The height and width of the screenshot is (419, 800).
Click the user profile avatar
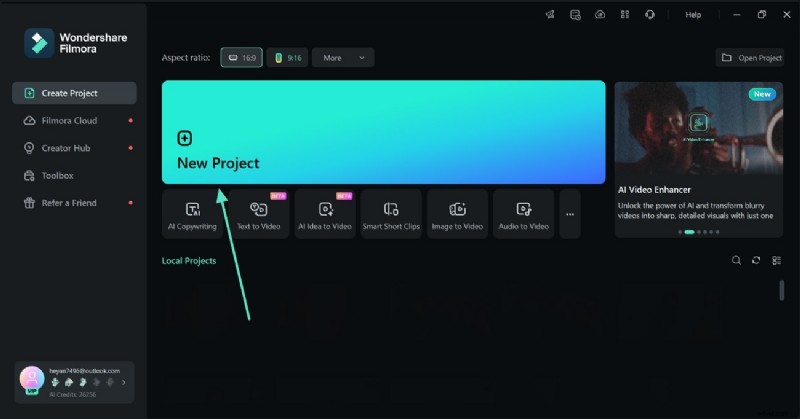click(32, 380)
